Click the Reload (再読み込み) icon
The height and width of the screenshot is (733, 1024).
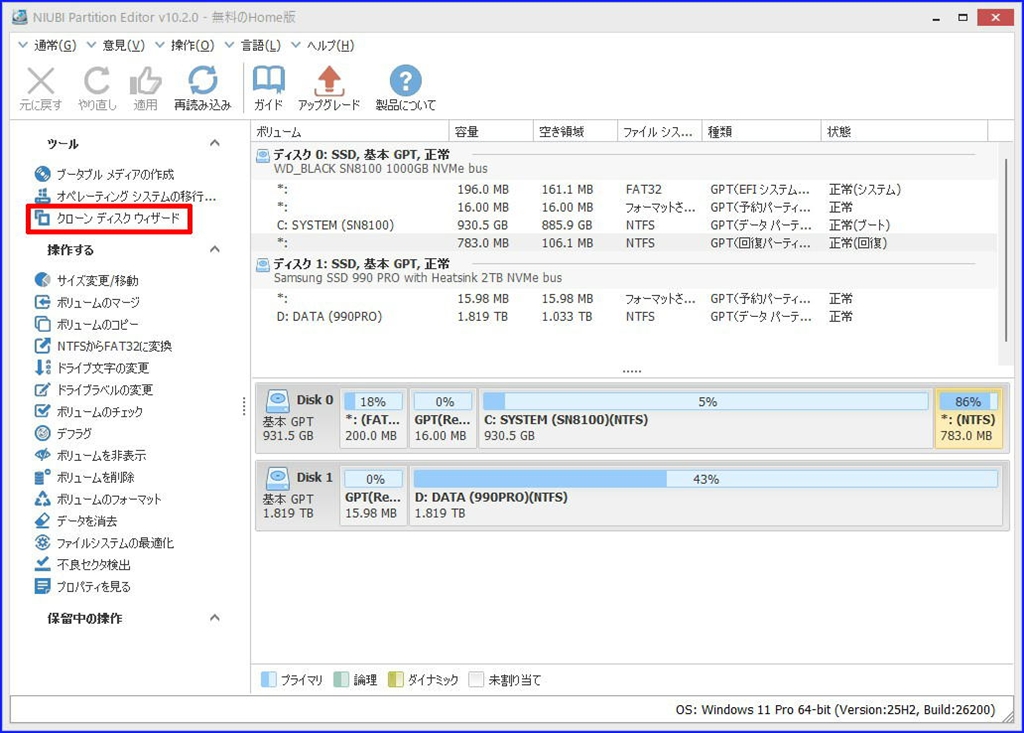(202, 81)
